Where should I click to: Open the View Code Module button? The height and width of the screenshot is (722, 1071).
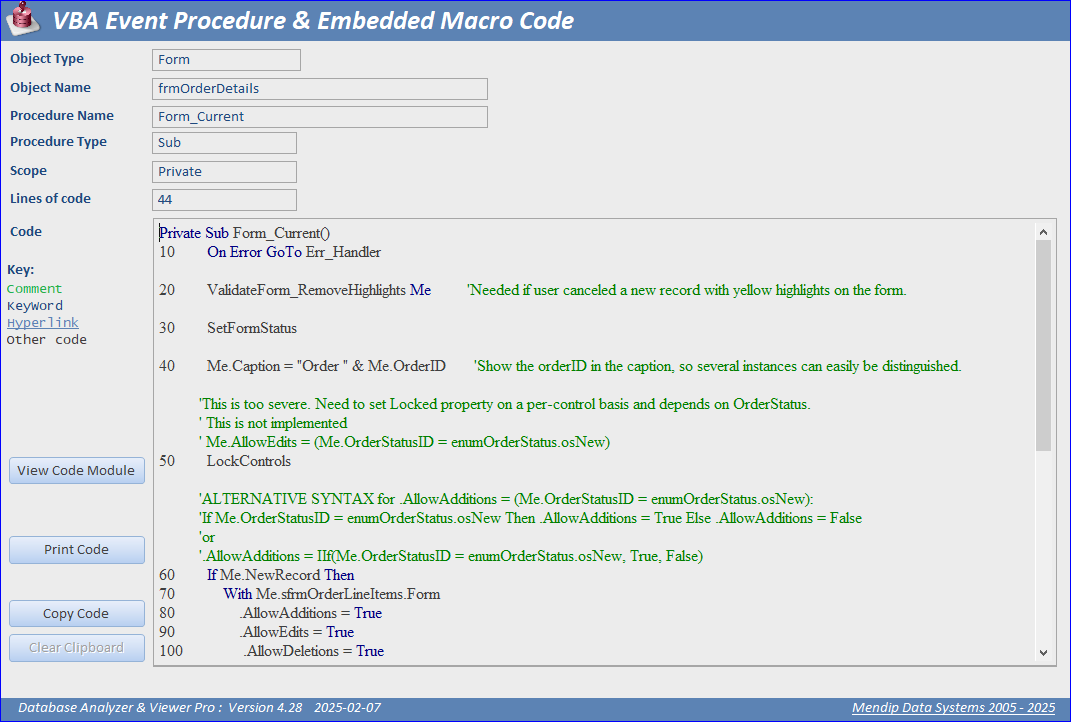[x=76, y=471]
